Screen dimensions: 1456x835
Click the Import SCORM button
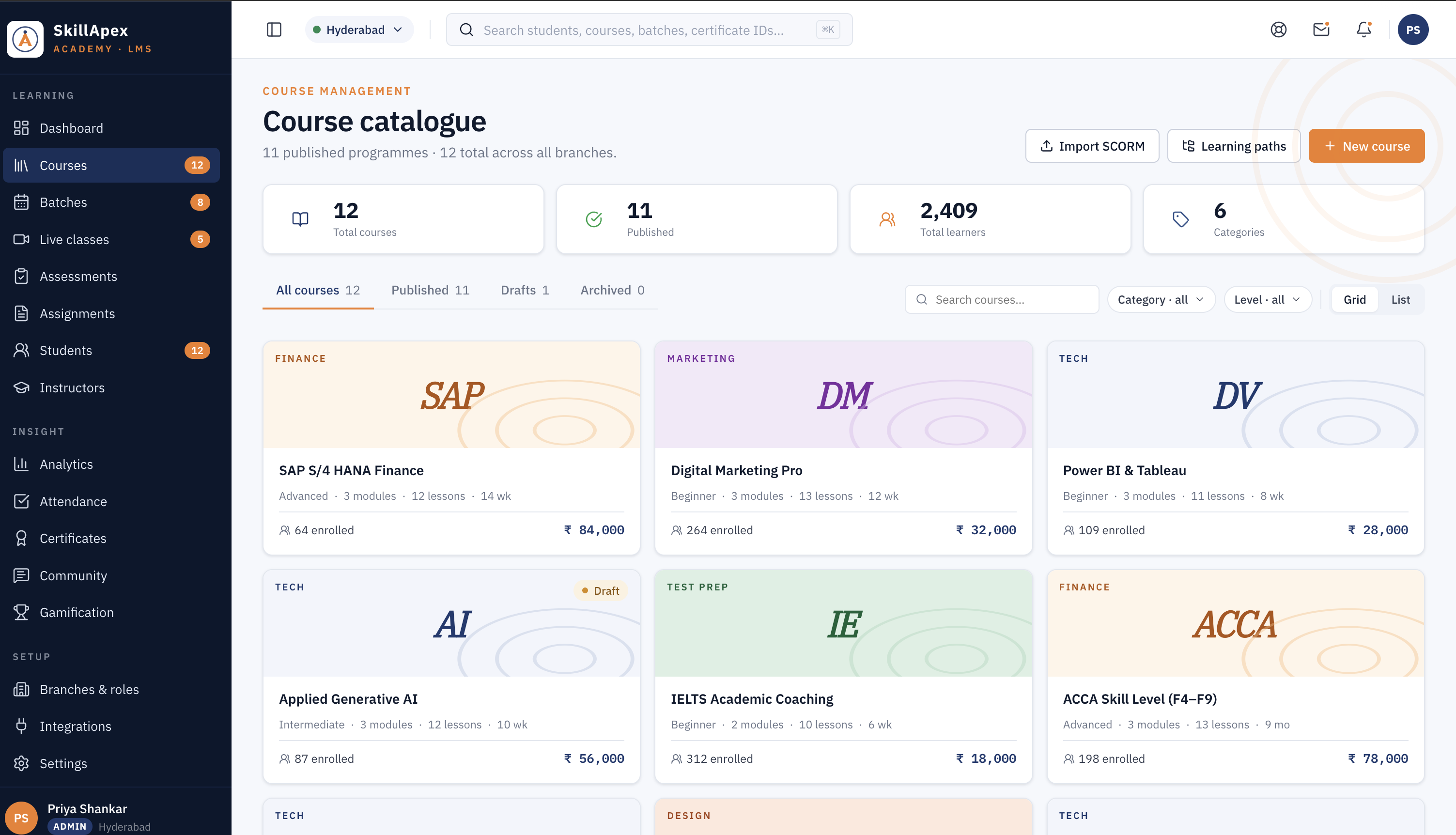1092,146
